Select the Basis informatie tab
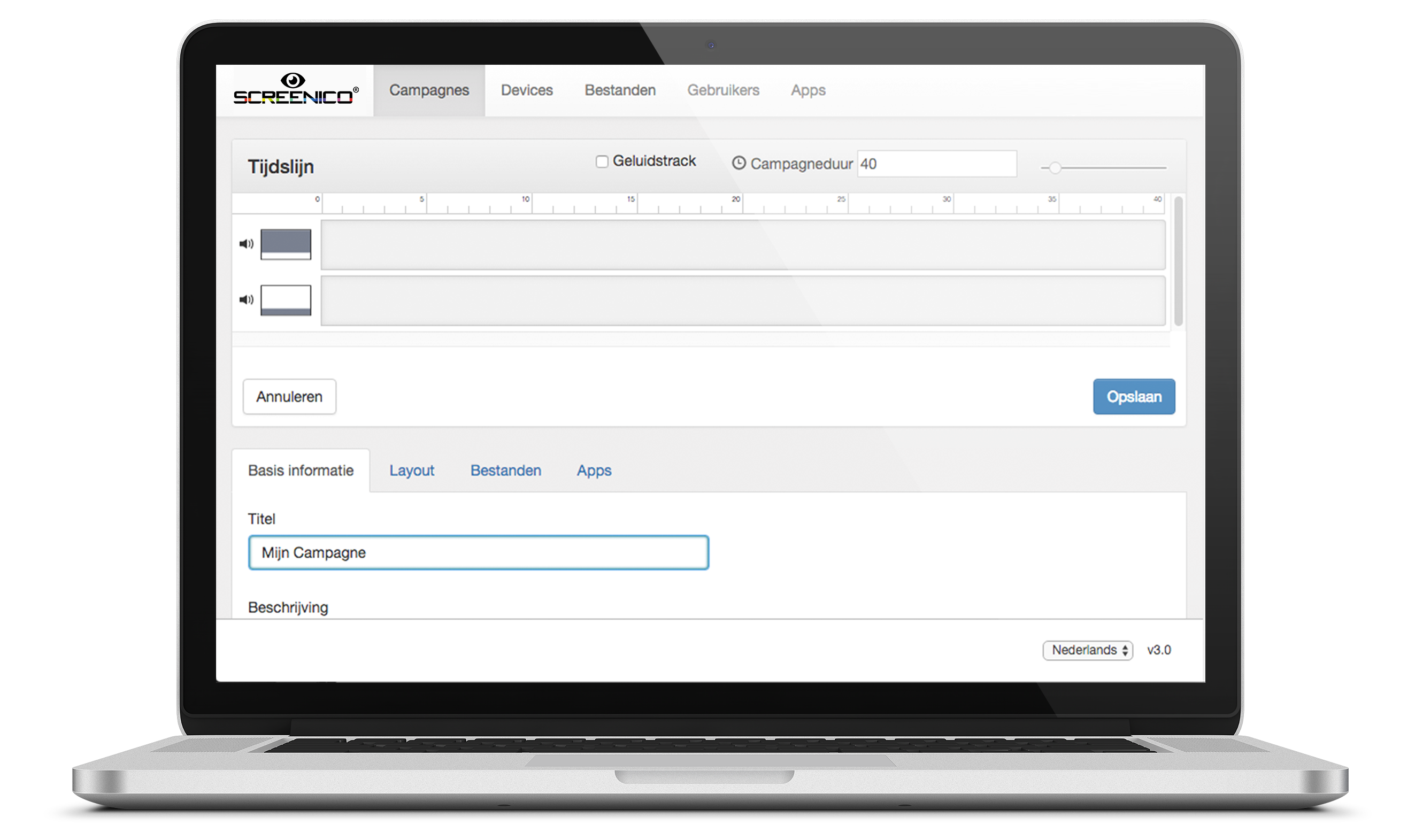 point(301,471)
